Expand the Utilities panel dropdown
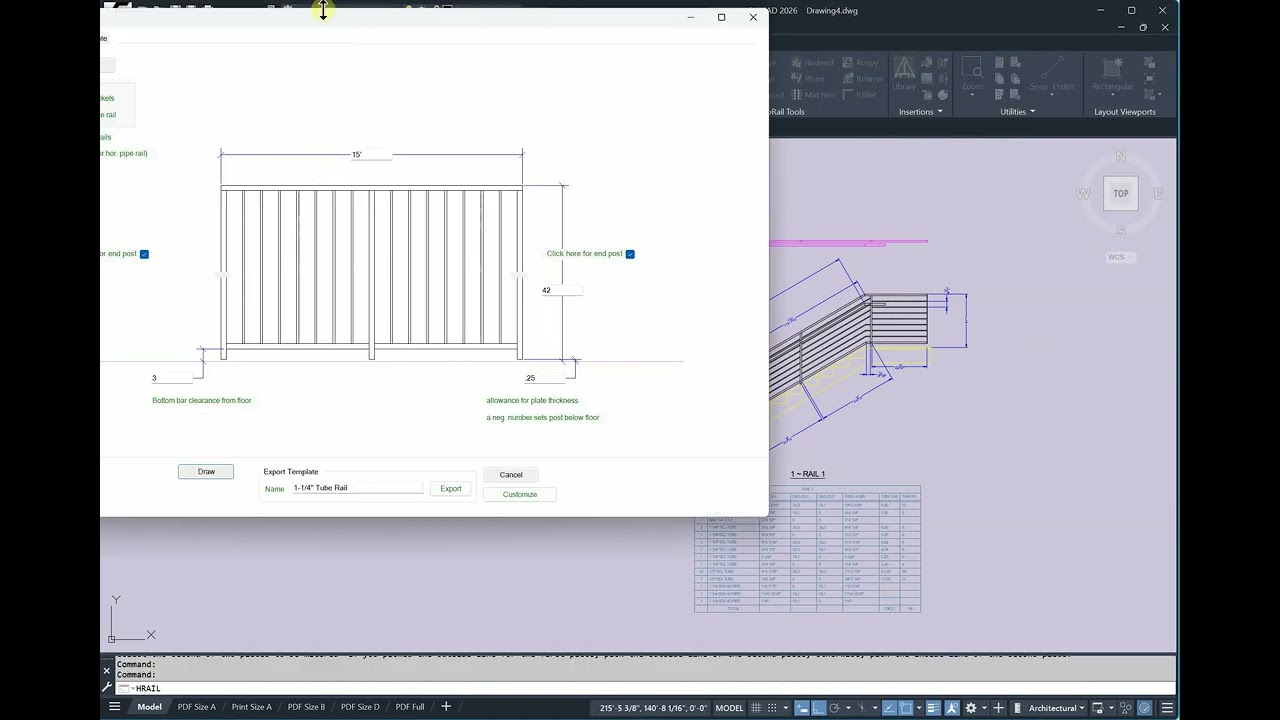1280x720 pixels. (x=1031, y=112)
